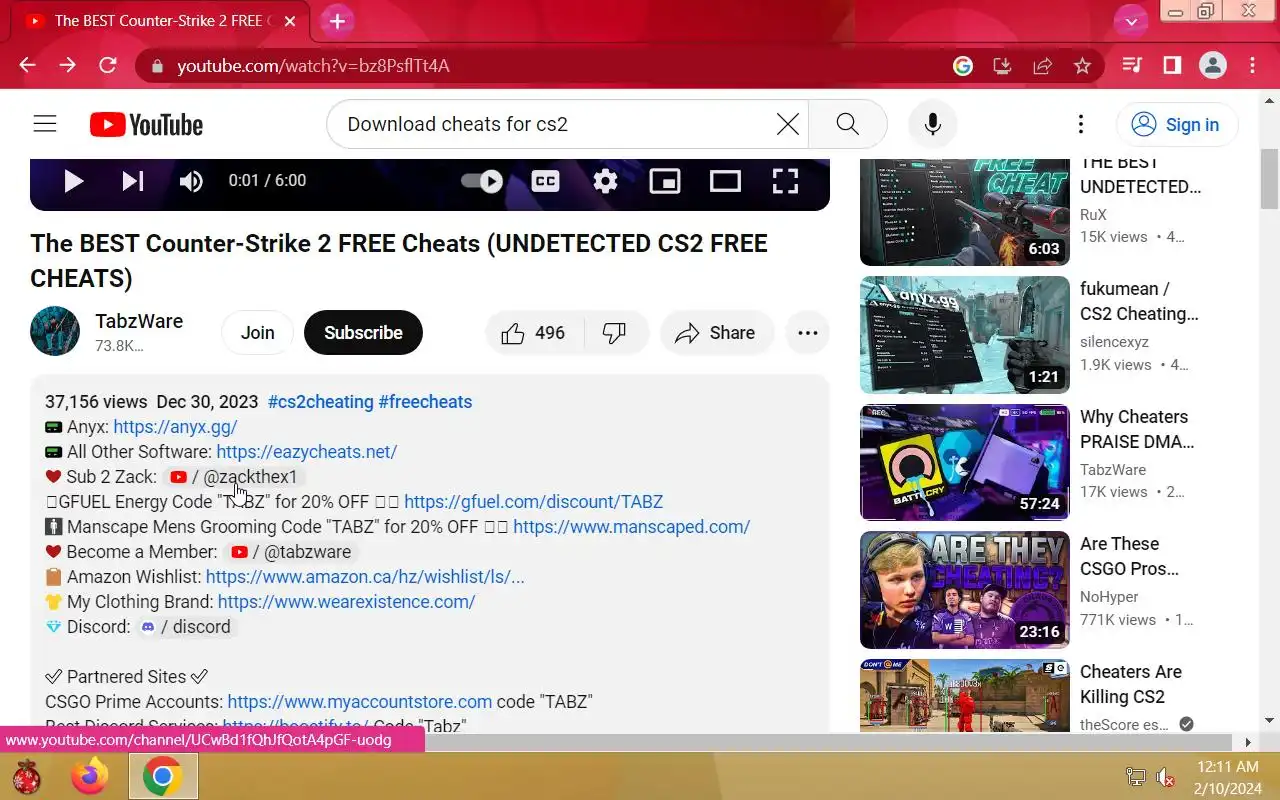Sign in to YouTube
This screenshot has width=1280, height=800.
pos(1177,124)
